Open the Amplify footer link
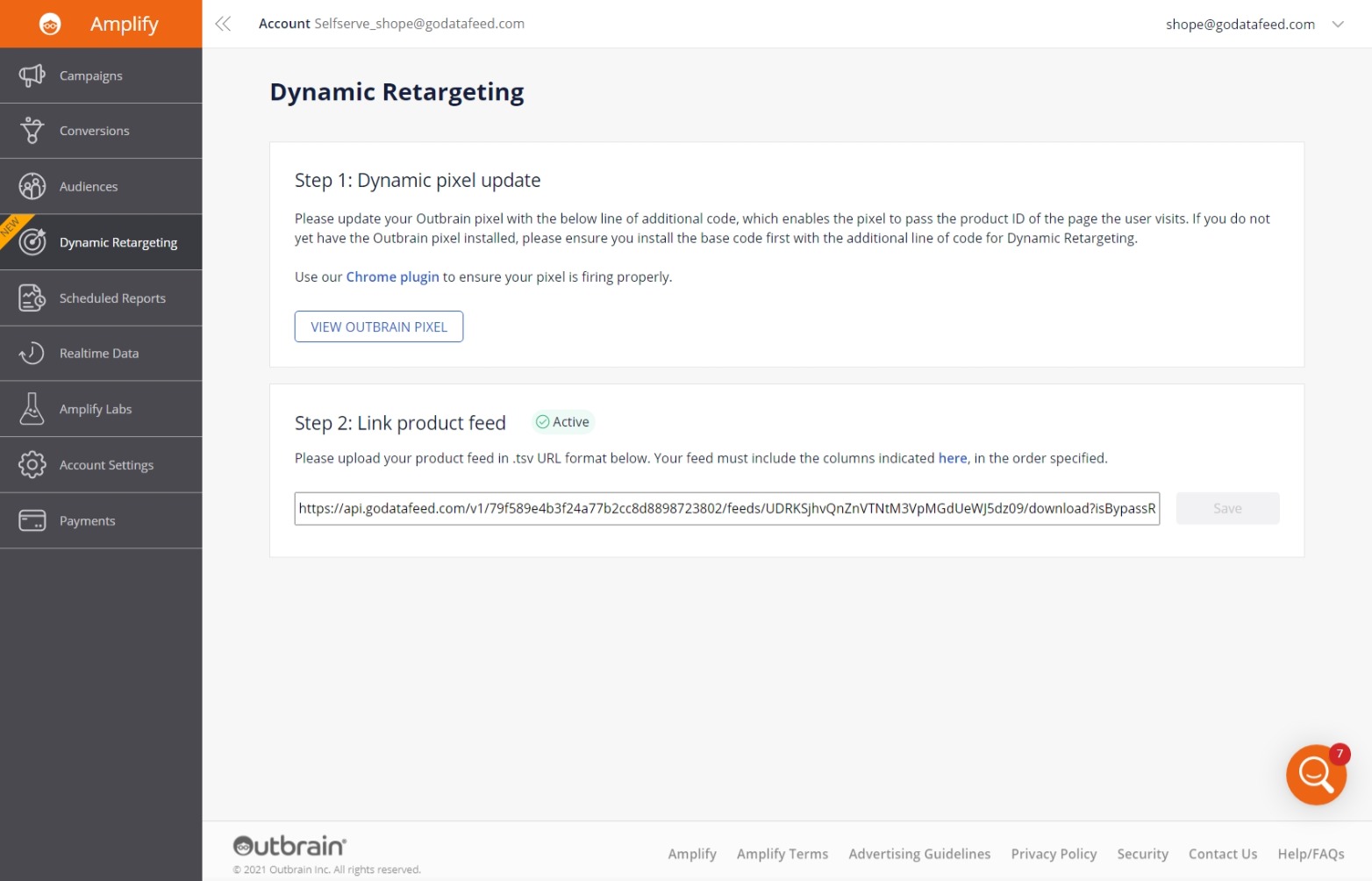 click(x=692, y=854)
